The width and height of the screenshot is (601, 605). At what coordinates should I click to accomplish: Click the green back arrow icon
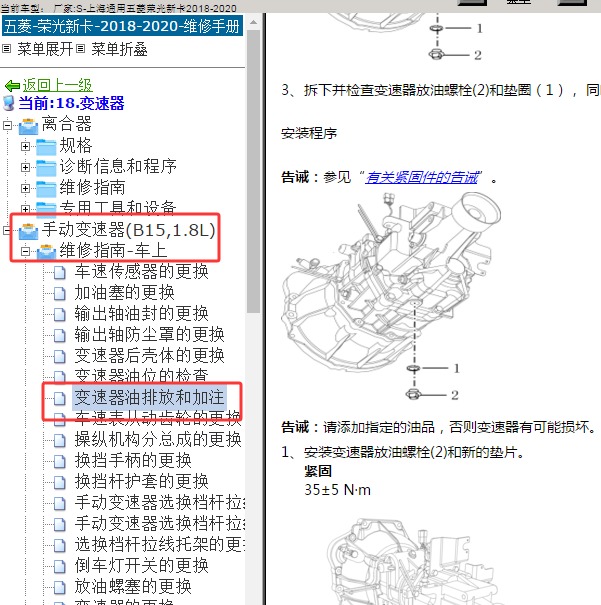[x=12, y=85]
